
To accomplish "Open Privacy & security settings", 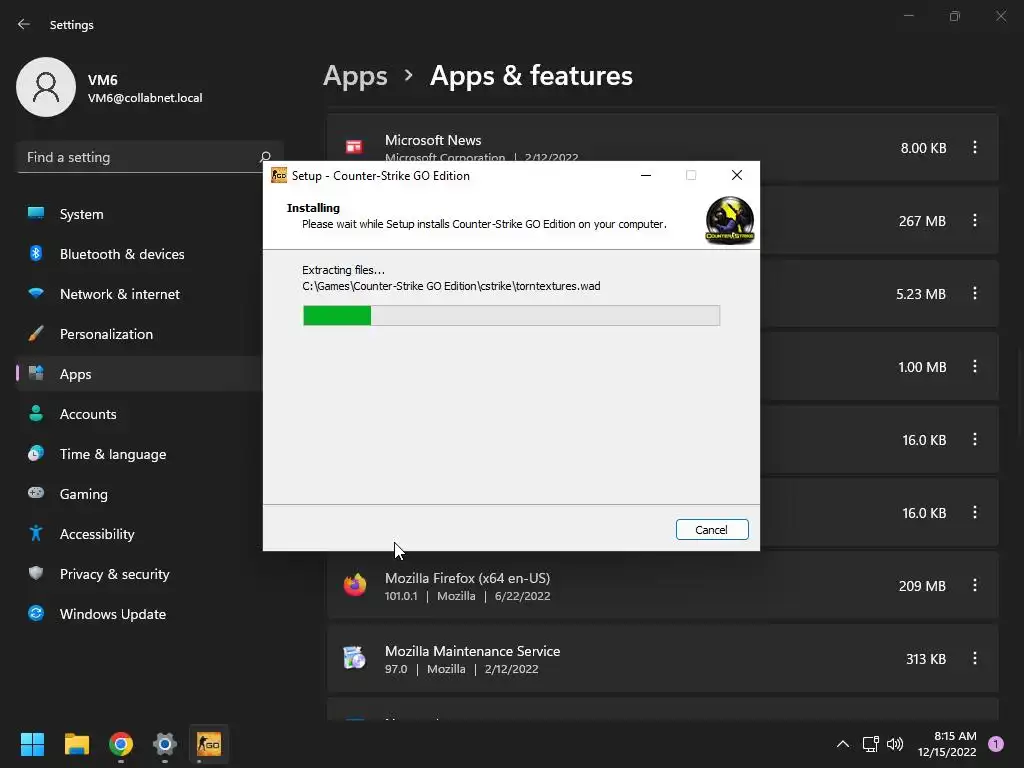I will point(140,574).
